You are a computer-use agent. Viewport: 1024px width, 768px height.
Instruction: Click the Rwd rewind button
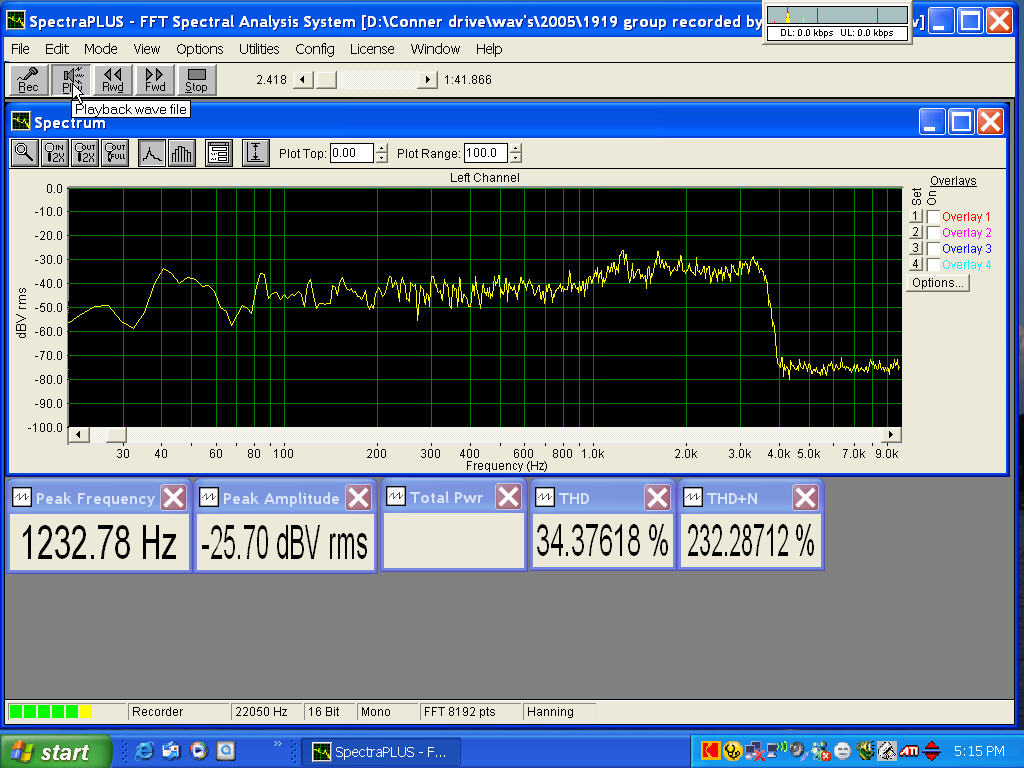pyautogui.click(x=112, y=80)
